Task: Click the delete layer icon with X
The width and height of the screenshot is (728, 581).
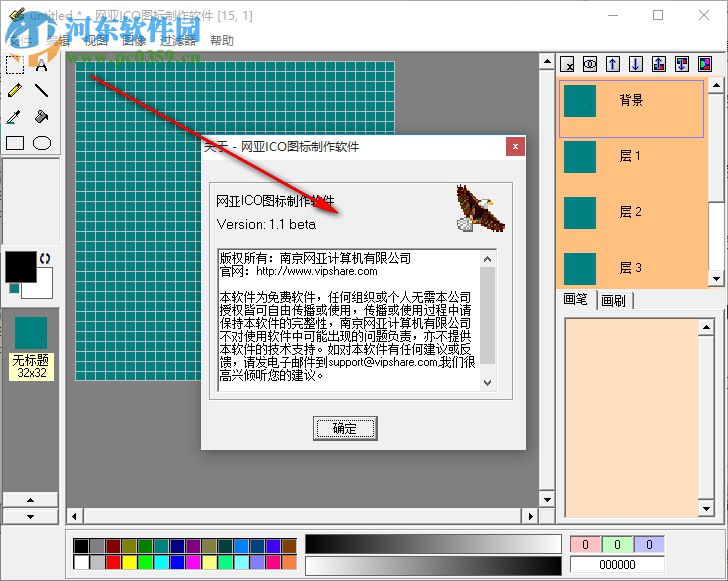Action: [567, 64]
